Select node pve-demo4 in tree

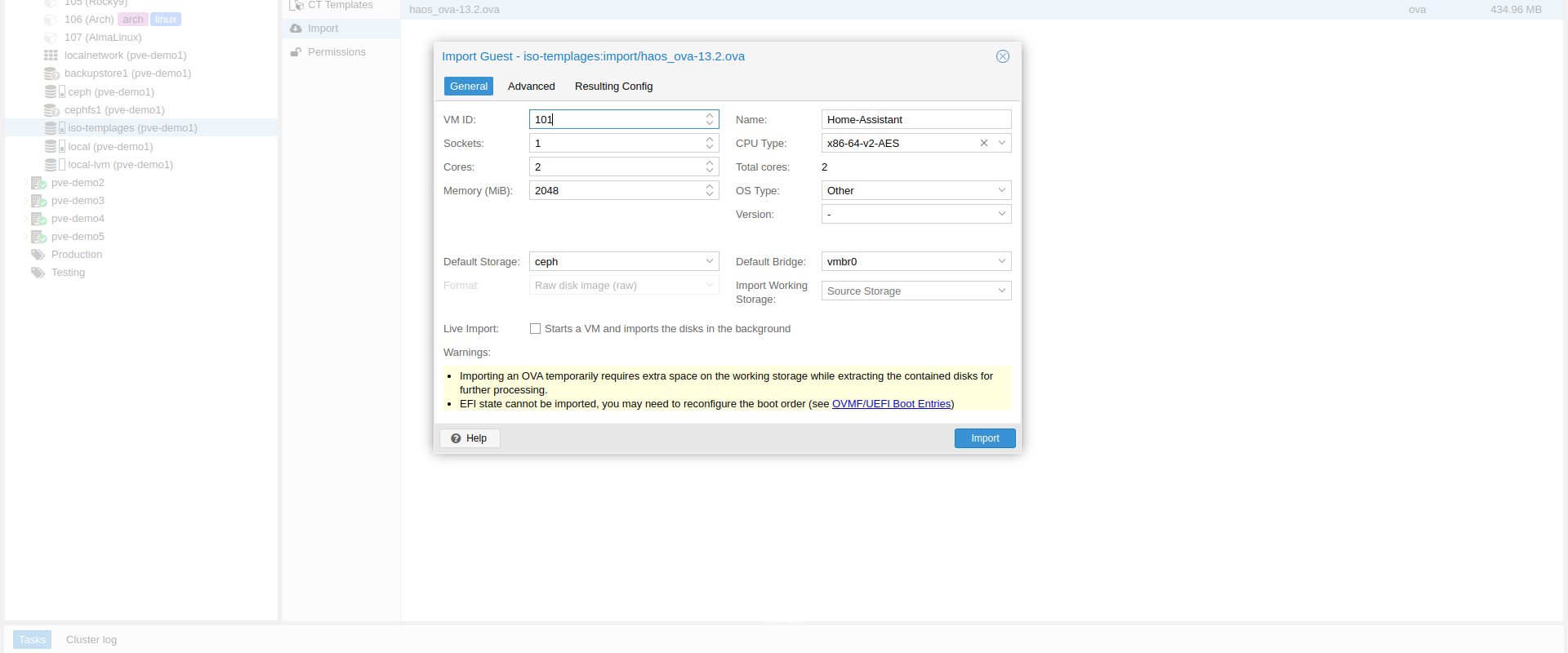(x=78, y=219)
